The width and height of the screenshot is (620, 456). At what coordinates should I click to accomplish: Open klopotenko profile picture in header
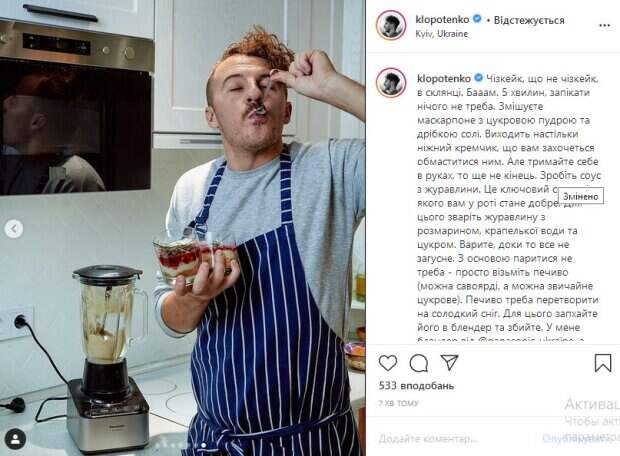[x=391, y=25]
